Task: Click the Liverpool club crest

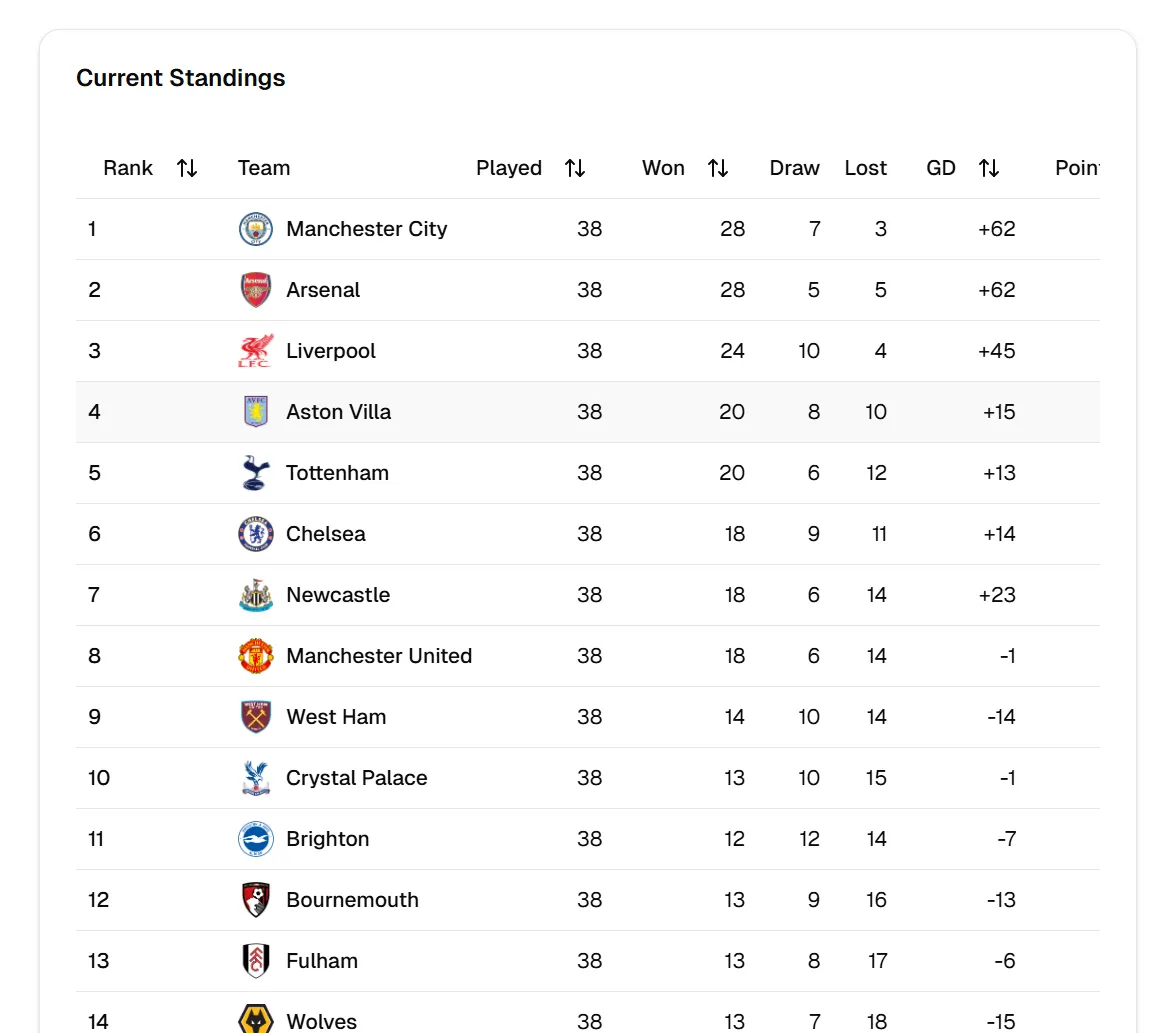Action: [256, 351]
